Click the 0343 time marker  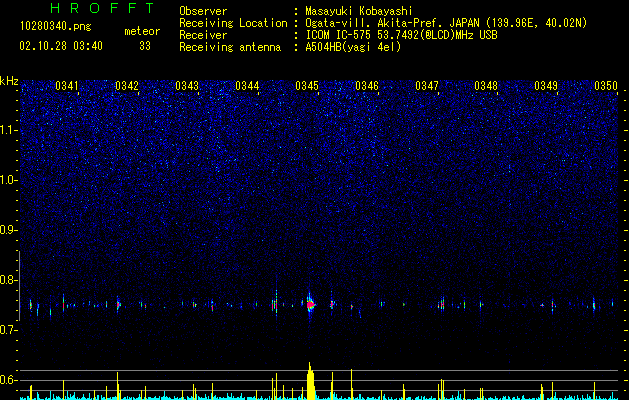187,86
